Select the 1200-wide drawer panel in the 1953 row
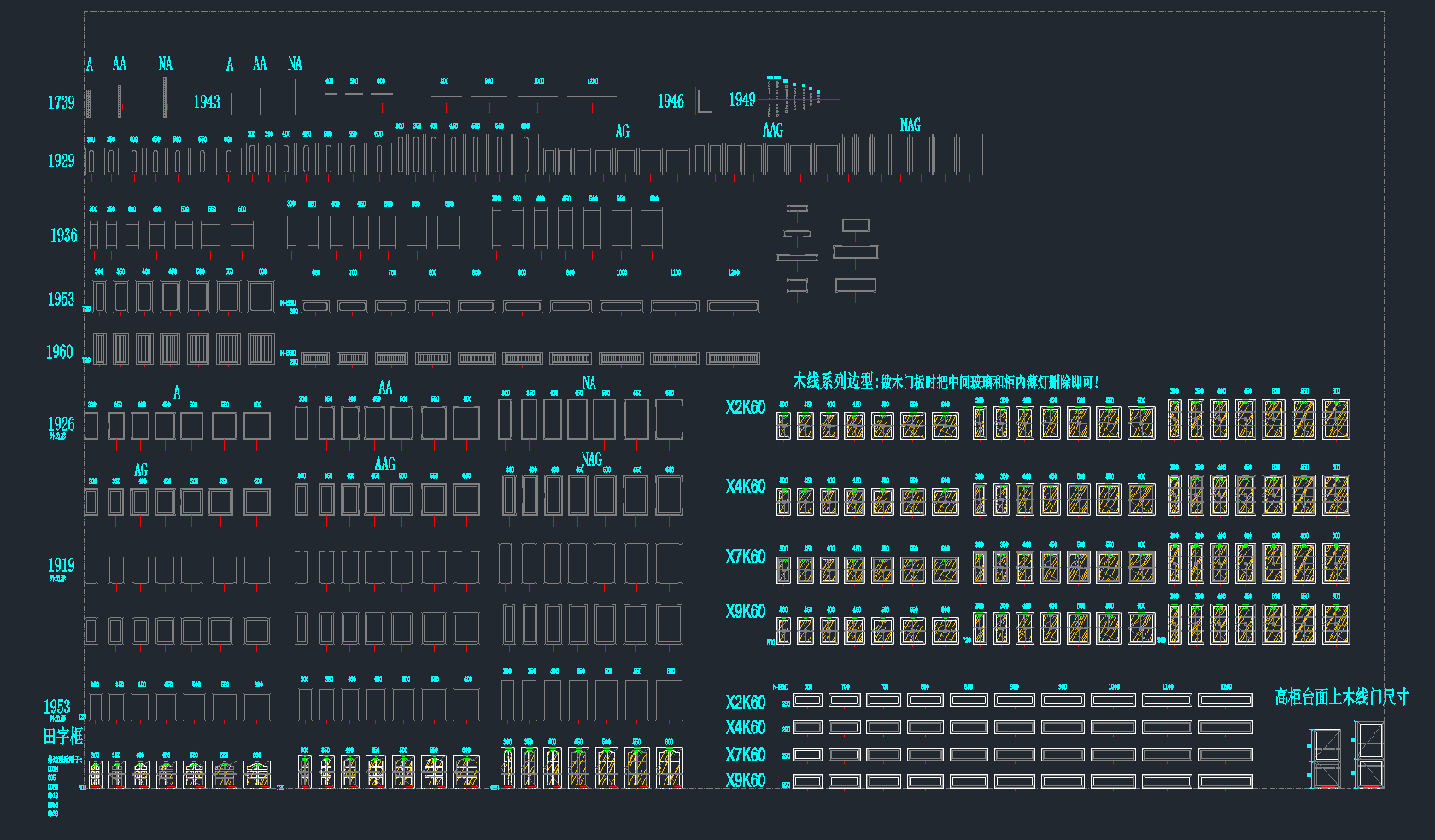 [733, 306]
